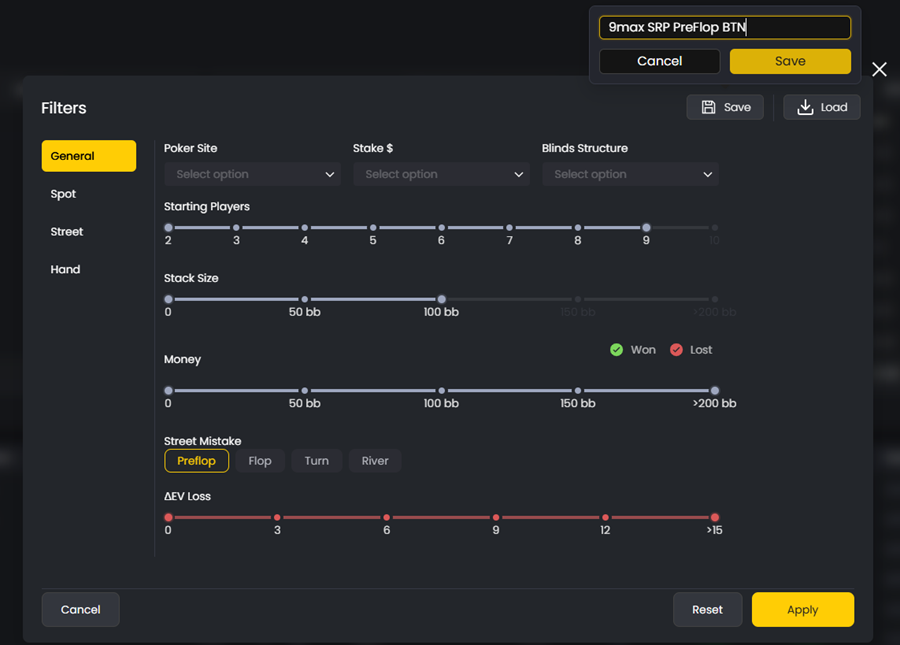Enable the Flop street mistake filter

pyautogui.click(x=260, y=461)
